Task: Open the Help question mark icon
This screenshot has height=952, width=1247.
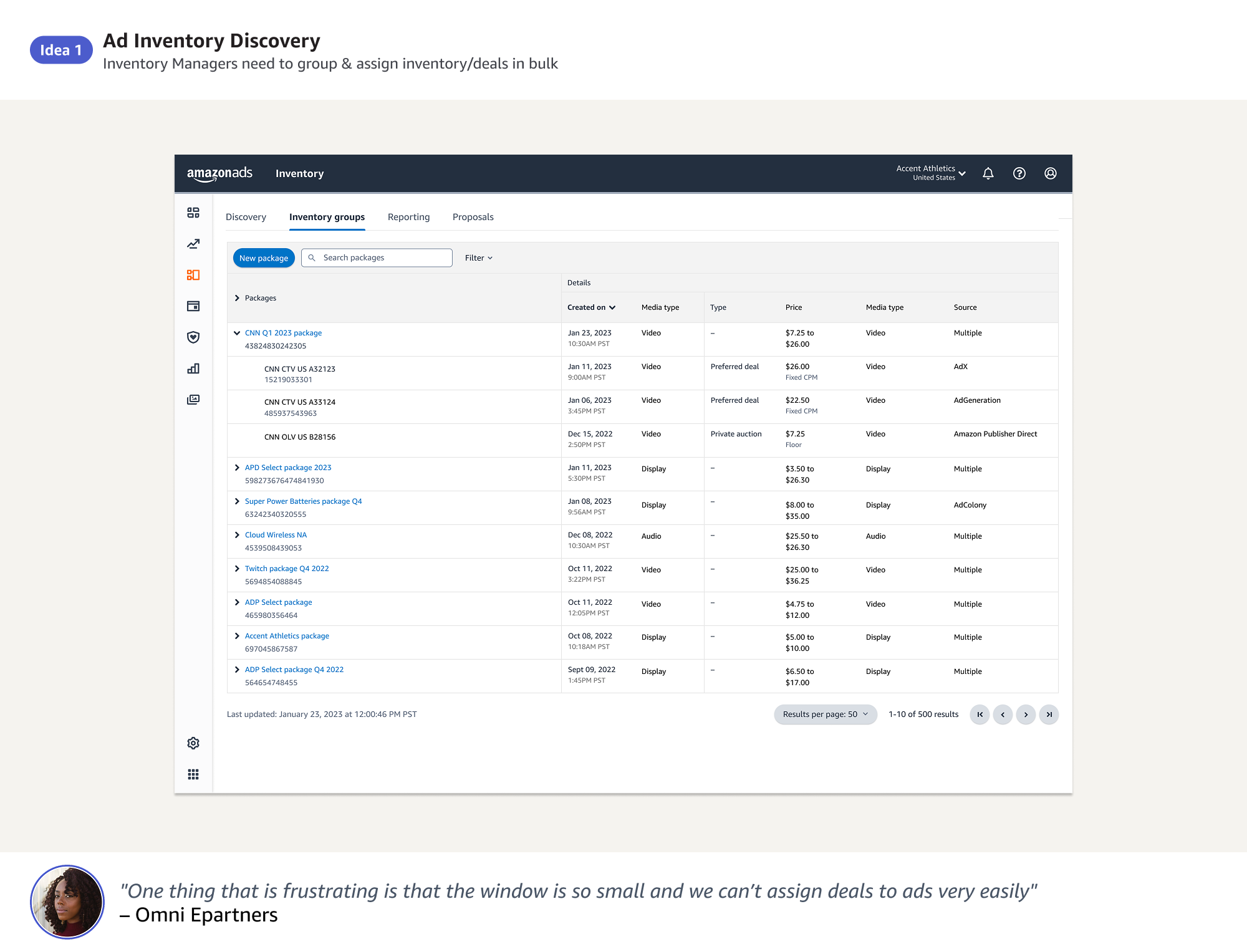Action: pos(1019,173)
